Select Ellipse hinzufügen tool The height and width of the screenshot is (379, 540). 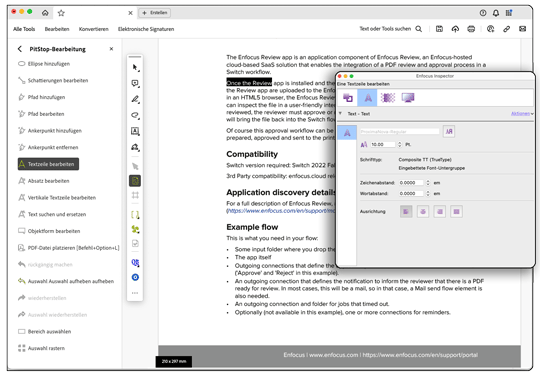[44, 64]
